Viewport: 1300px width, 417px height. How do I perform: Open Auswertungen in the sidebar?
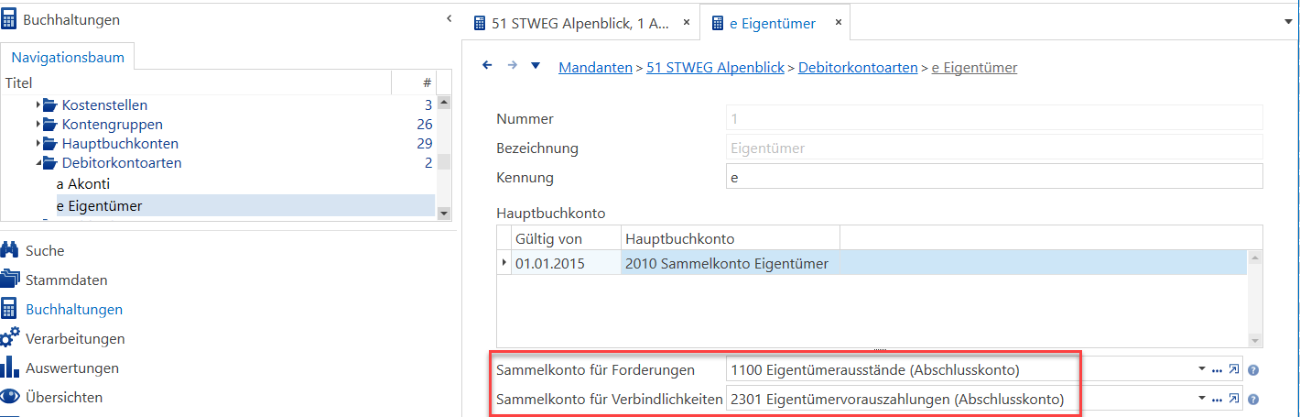[72, 367]
